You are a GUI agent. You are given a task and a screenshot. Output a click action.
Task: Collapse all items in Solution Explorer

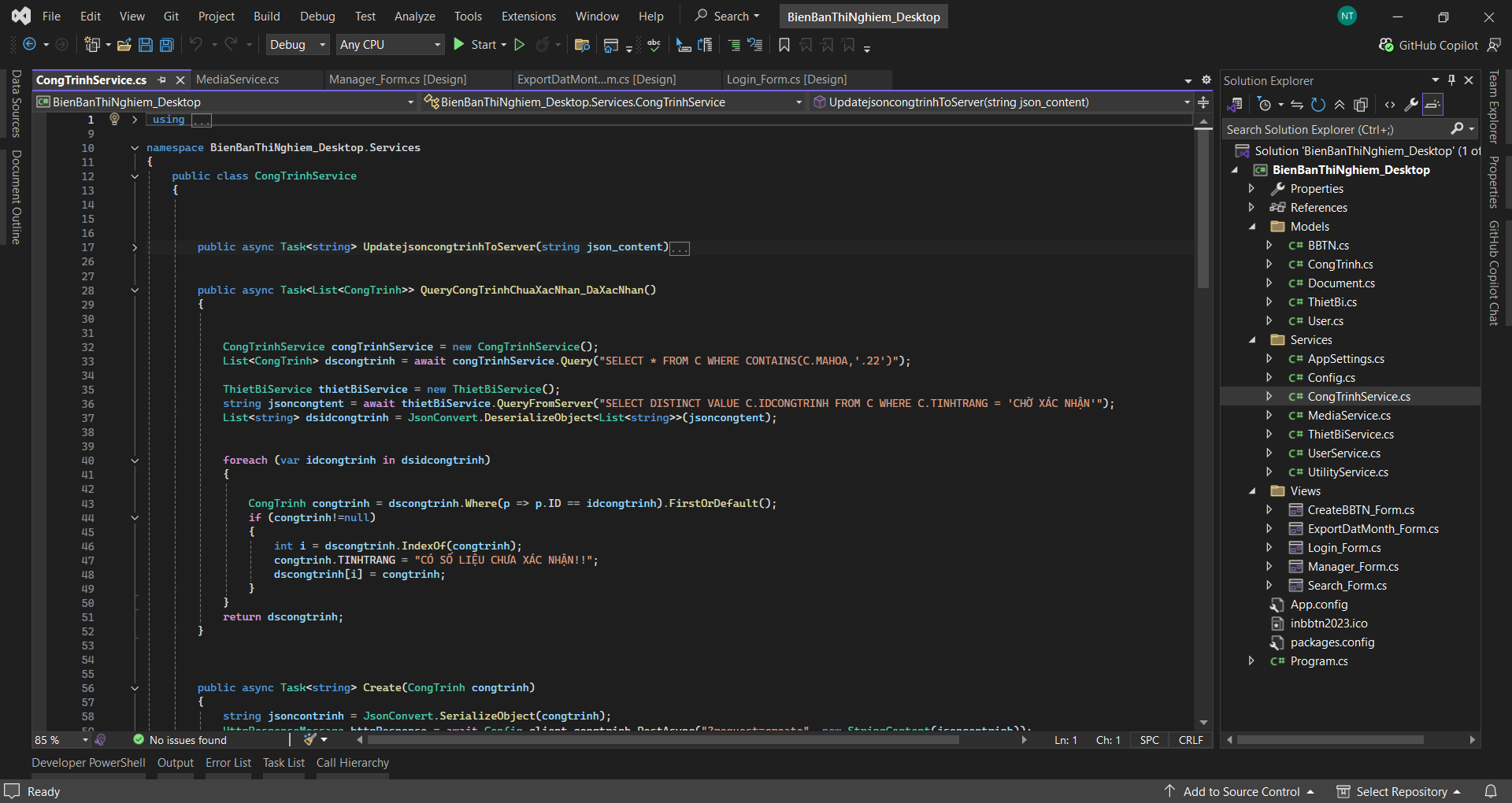pyautogui.click(x=1340, y=105)
